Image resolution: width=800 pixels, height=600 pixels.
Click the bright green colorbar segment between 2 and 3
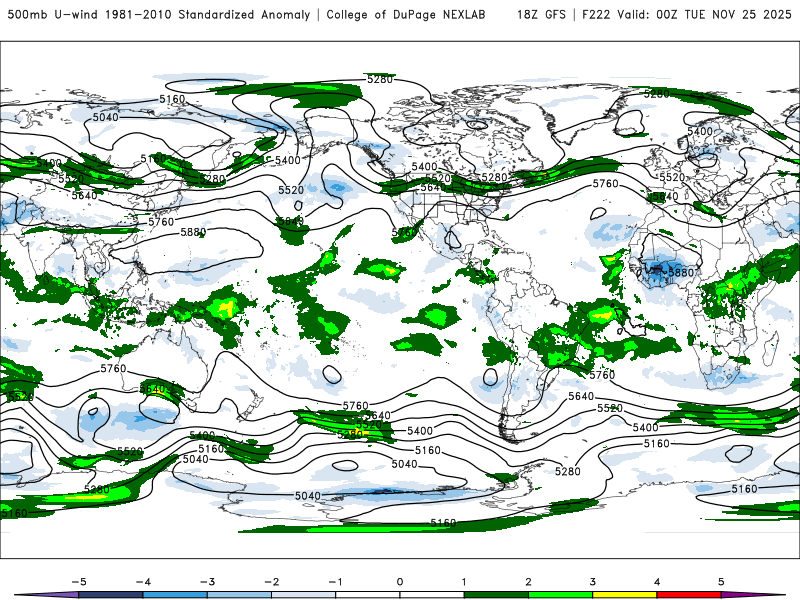coord(561,595)
